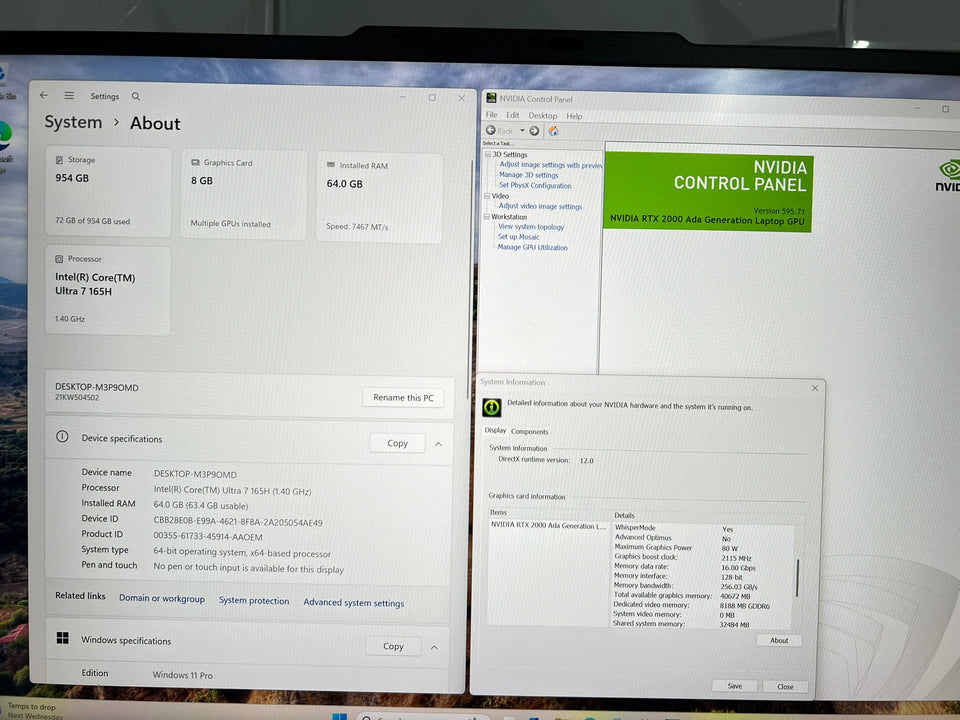Image resolution: width=960 pixels, height=720 pixels.
Task: Click DESKTOP-M3P9OMD device name header
Action: pos(97,387)
